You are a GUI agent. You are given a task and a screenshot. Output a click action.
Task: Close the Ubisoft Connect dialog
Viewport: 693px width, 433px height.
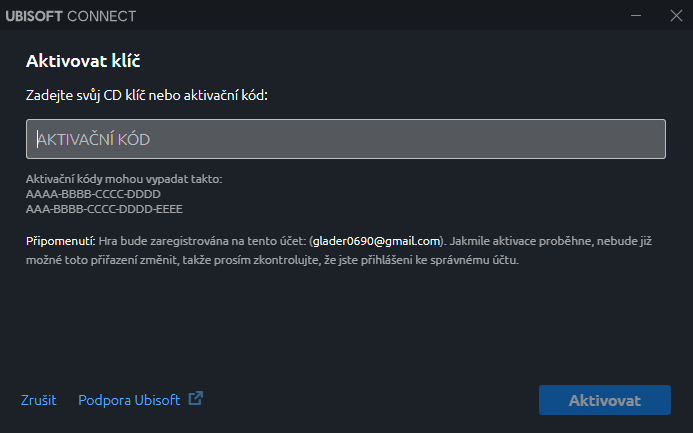click(676, 15)
